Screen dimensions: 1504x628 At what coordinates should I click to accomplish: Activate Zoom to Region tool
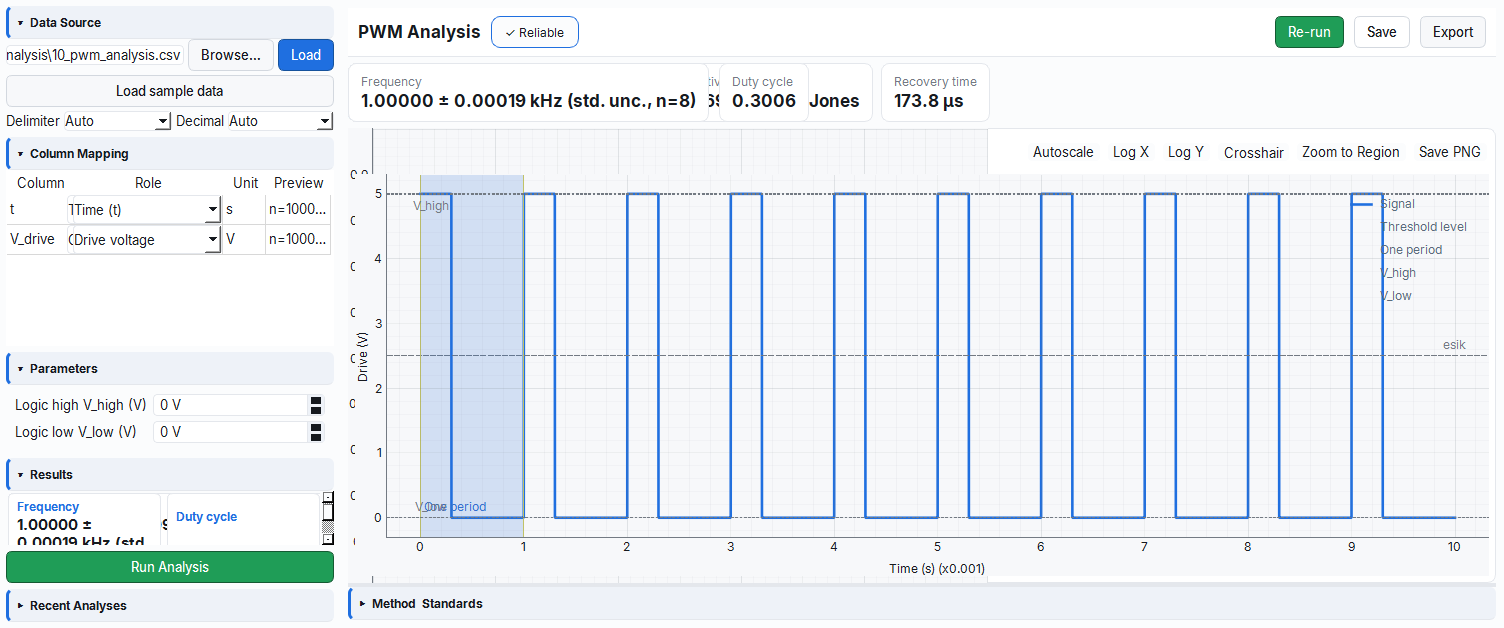click(x=1351, y=152)
